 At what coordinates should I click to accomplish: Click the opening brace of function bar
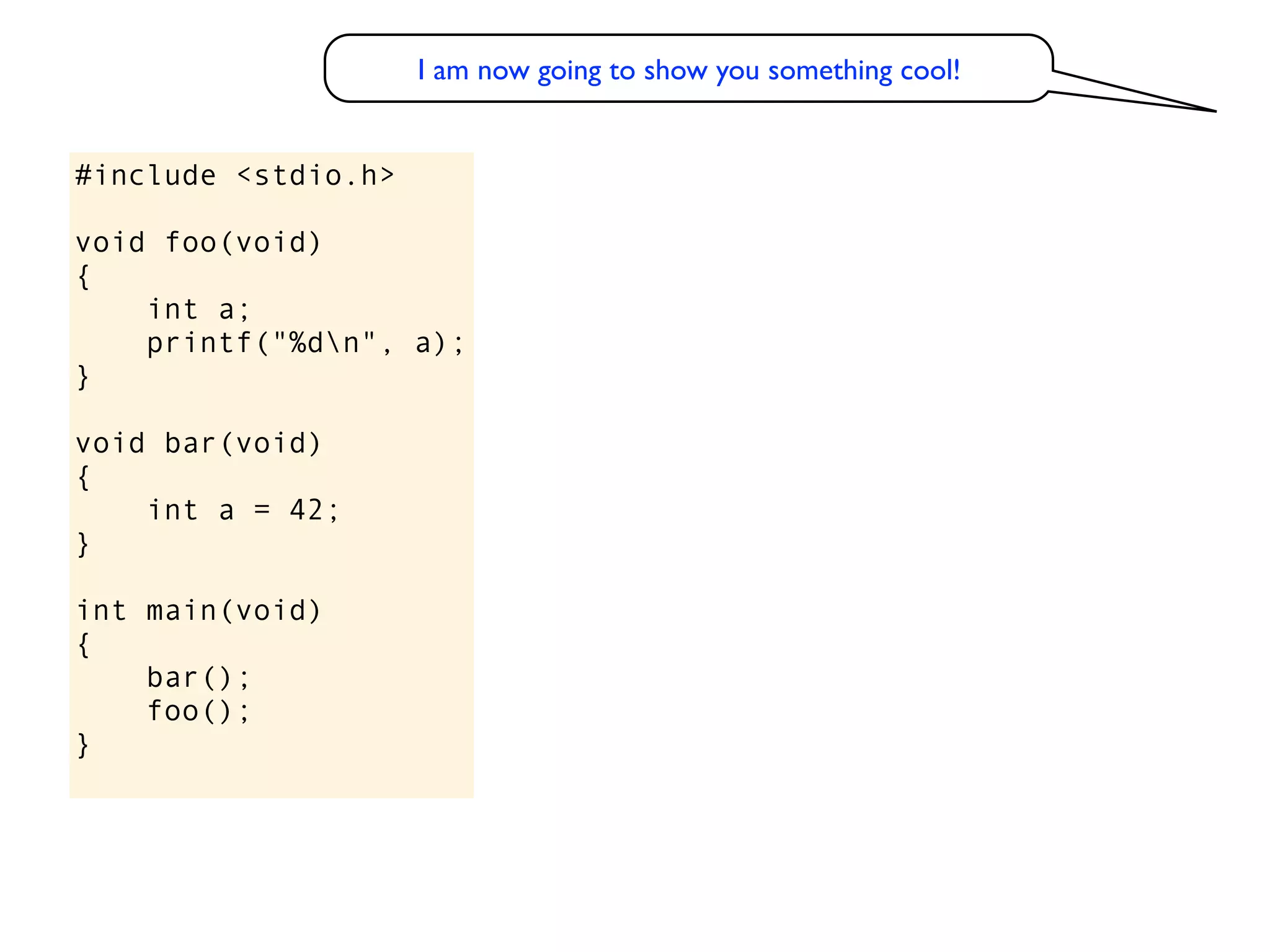click(84, 477)
